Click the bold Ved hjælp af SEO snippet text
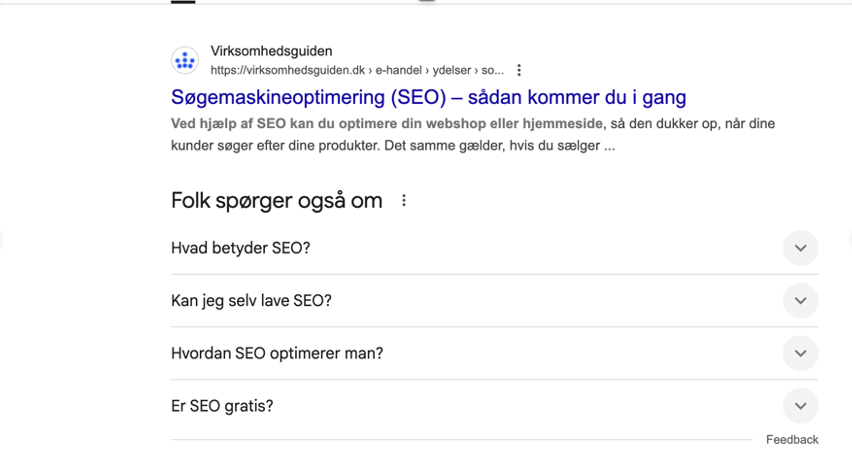Screen dimensions: 852x468 click(x=387, y=124)
